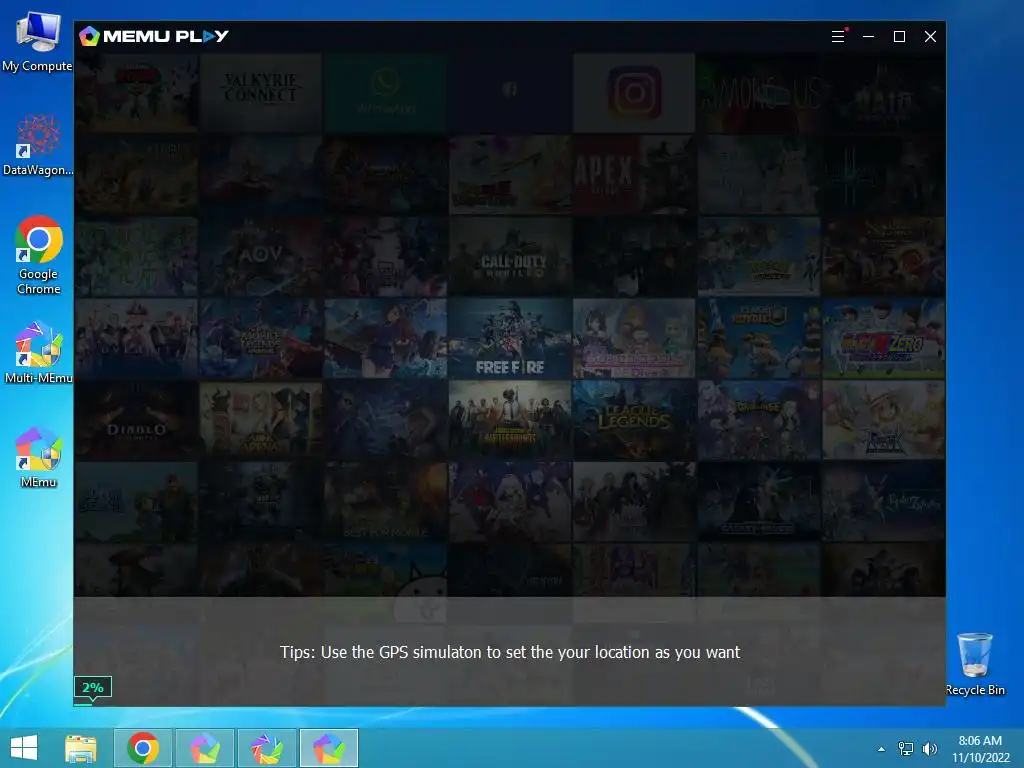1024x768 pixels.
Task: Select the DataWagon desktop shortcut
Action: click(38, 145)
